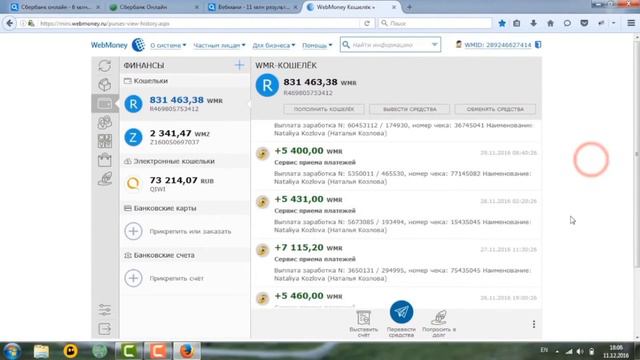Expand the О системе menu

click(x=168, y=45)
